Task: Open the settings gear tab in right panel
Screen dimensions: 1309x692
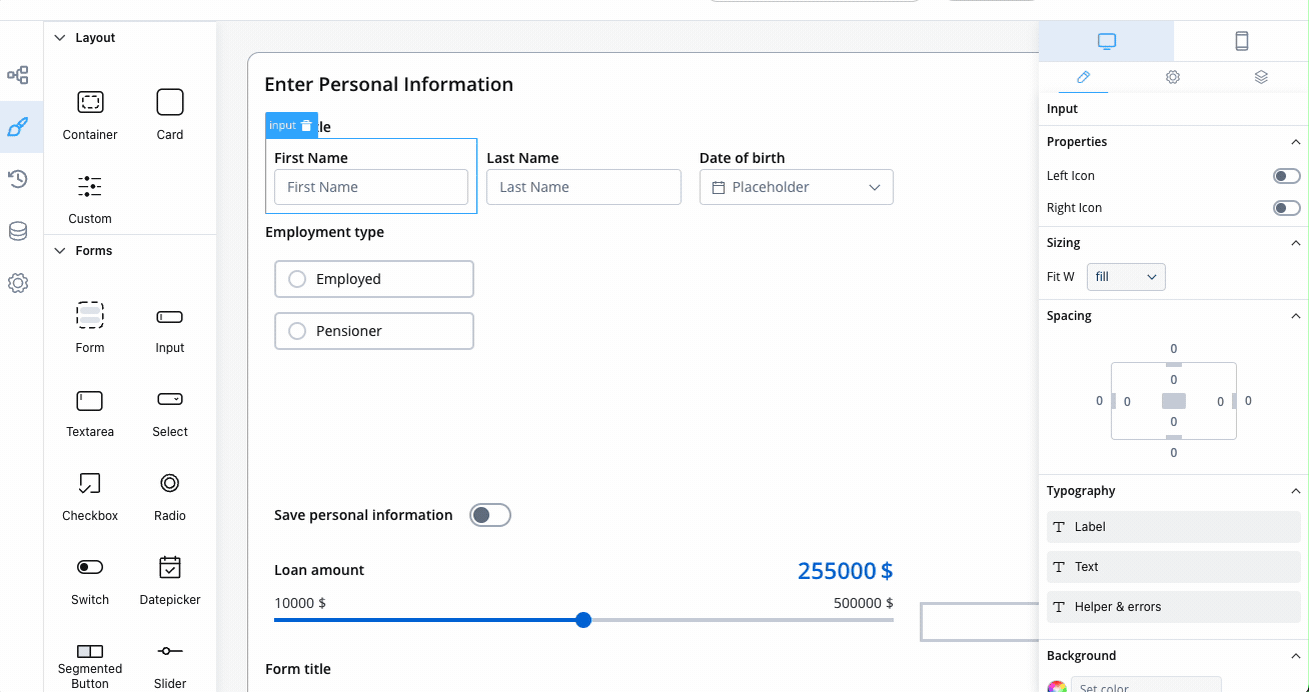Action: pos(1173,77)
